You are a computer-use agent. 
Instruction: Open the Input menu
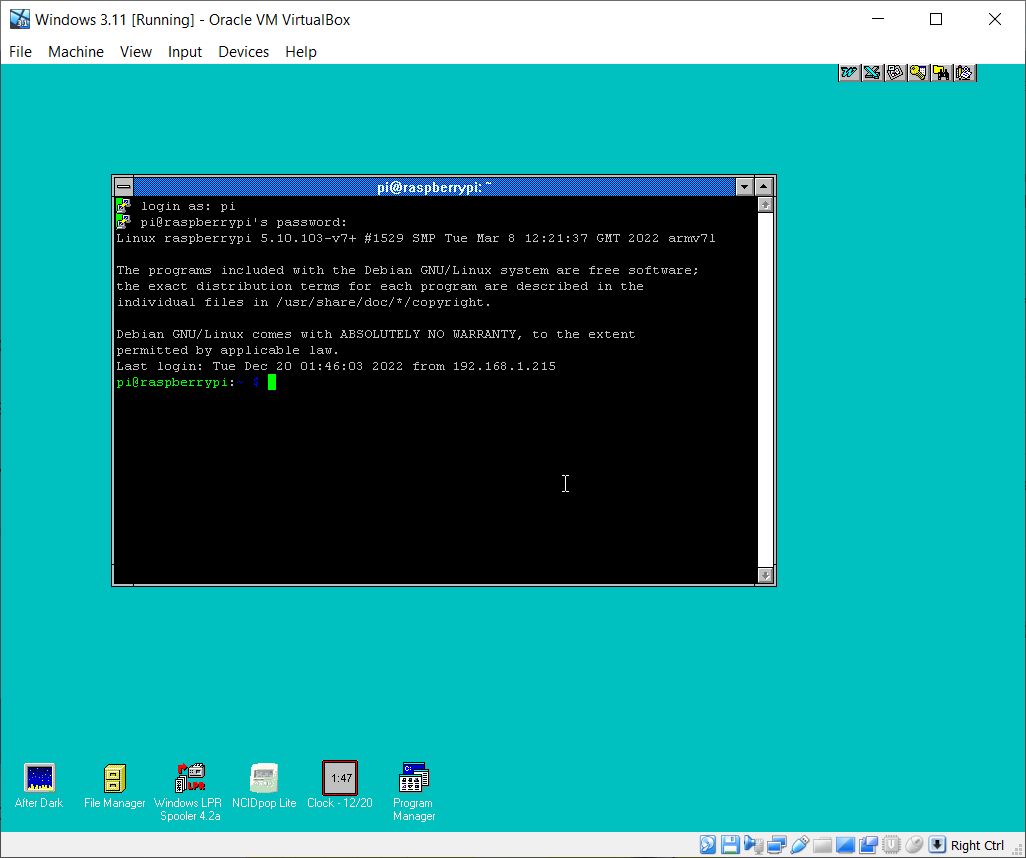click(185, 52)
